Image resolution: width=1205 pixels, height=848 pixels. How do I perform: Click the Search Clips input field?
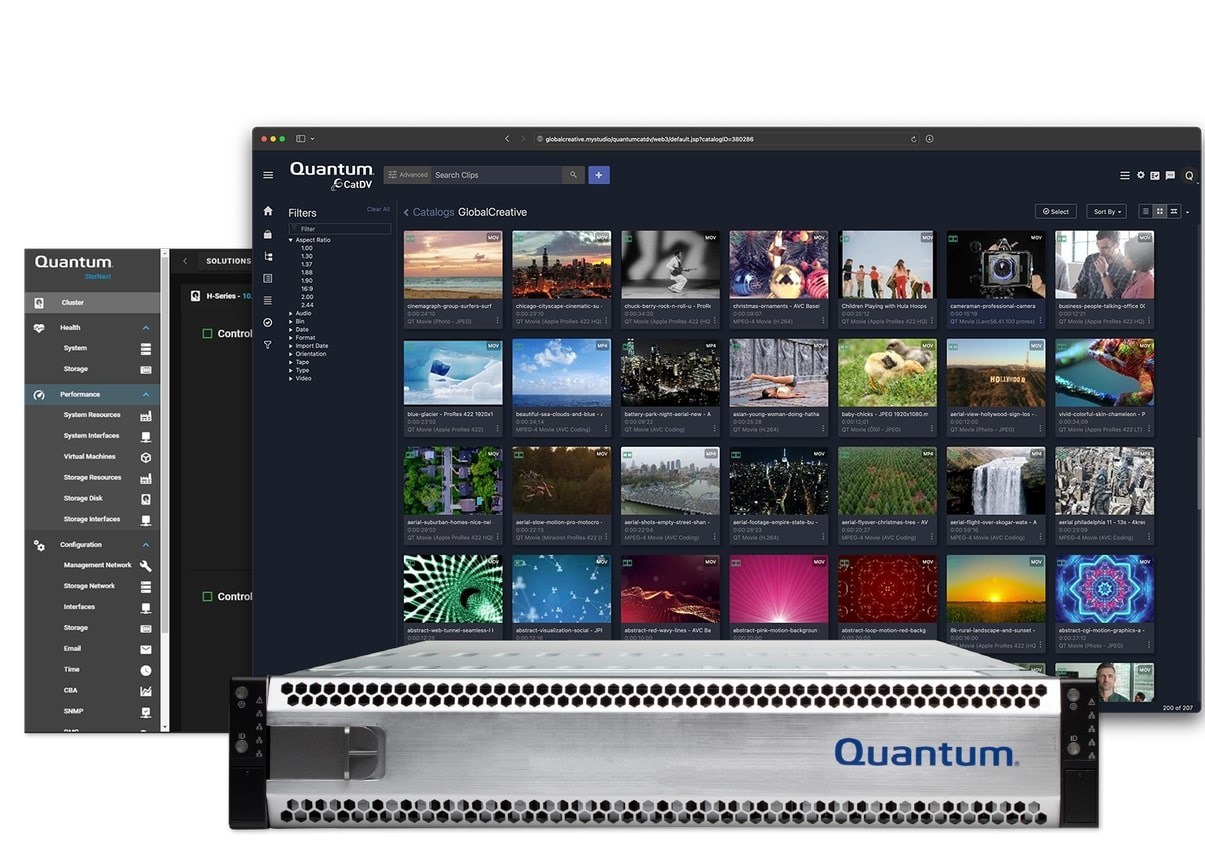[495, 175]
